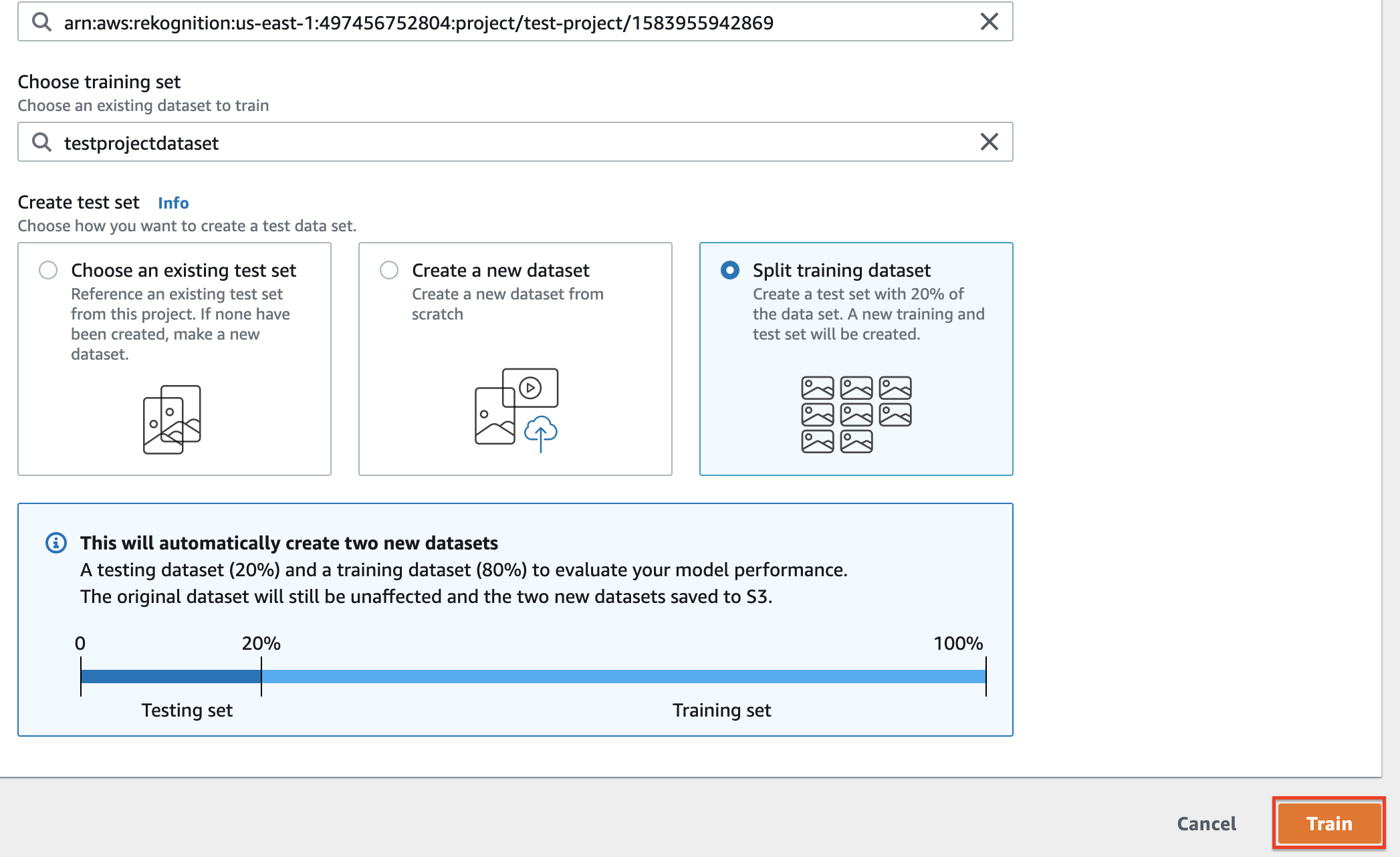
Task: Clear the project ARN field
Action: pyautogui.click(x=989, y=22)
